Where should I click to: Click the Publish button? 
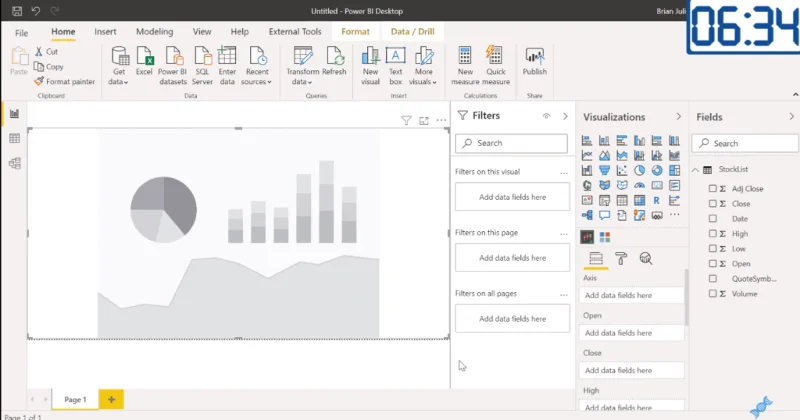click(534, 61)
